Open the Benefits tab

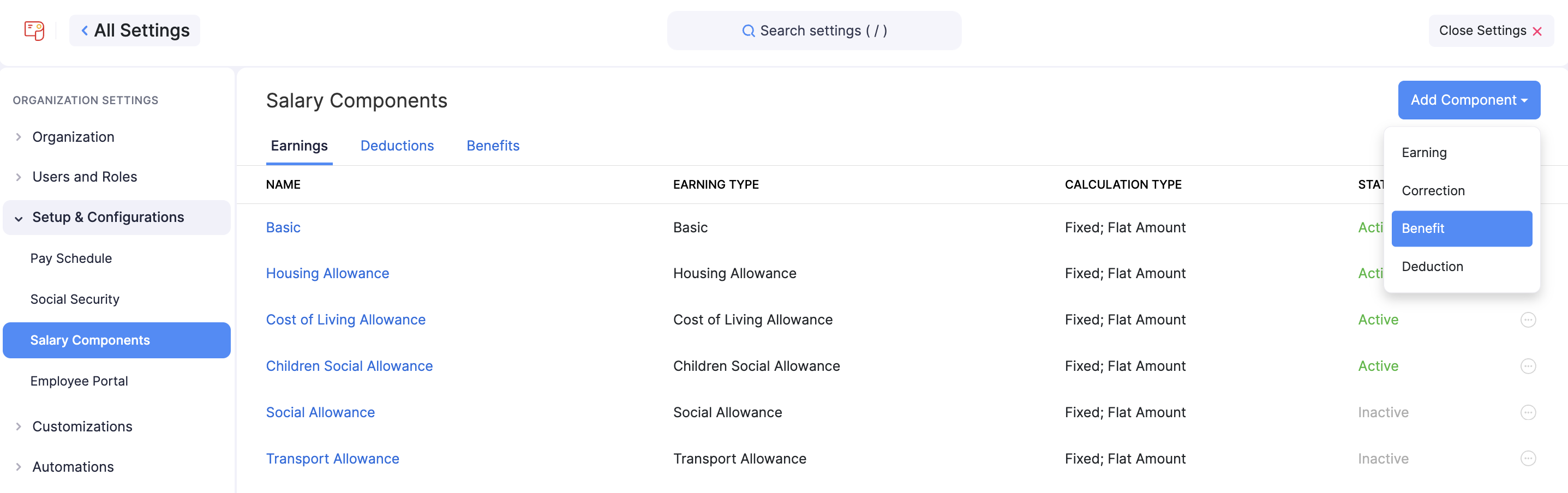[493, 146]
